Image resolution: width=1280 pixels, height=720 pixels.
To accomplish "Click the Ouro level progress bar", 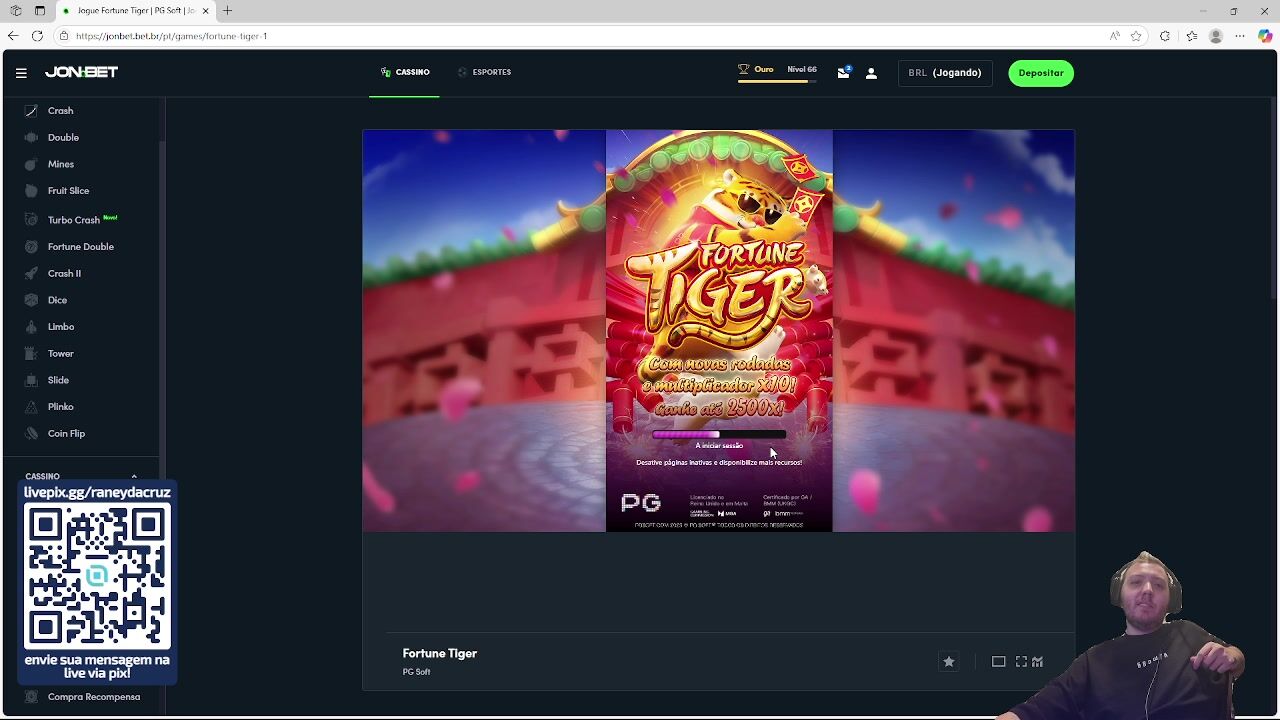I will coord(777,81).
